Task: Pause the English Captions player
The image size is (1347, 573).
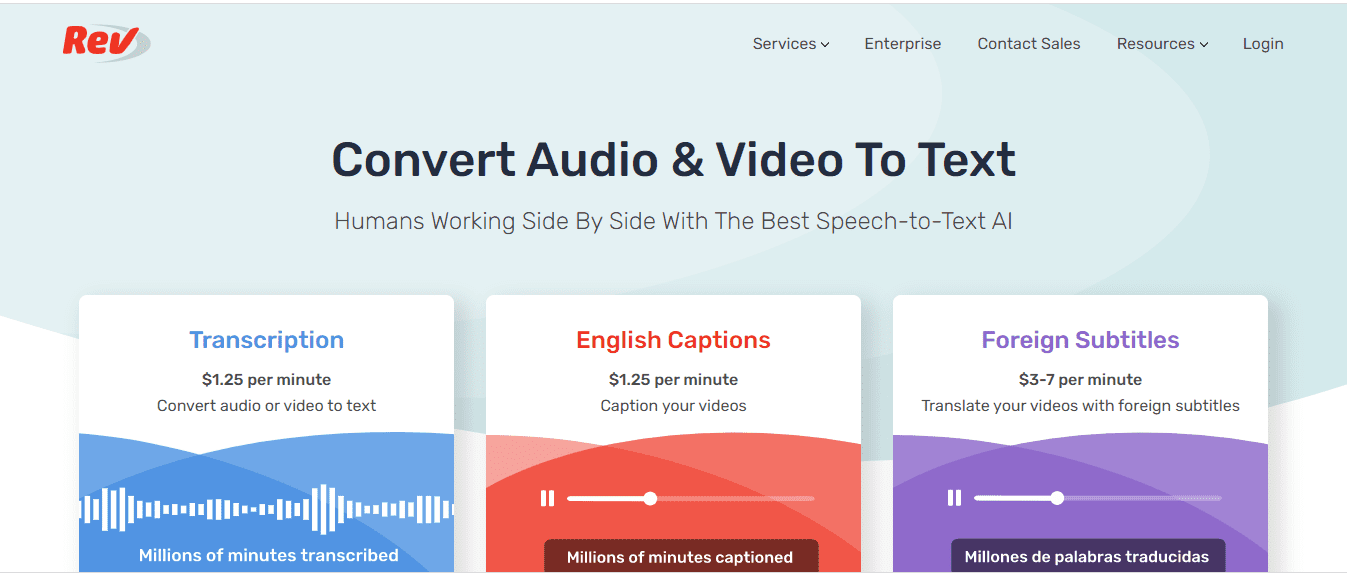Action: [547, 498]
